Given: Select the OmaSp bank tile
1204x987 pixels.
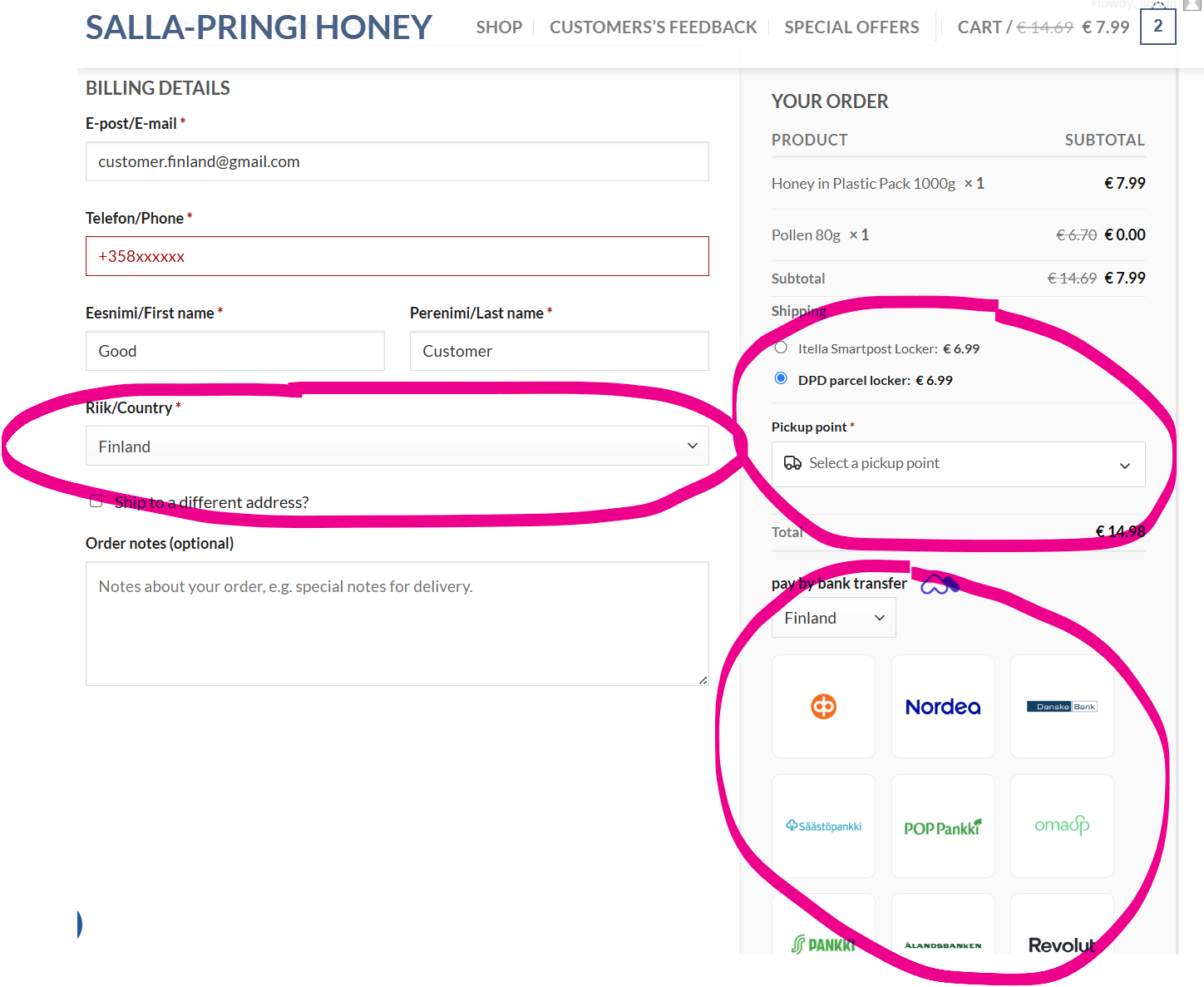Looking at the screenshot, I should tap(1062, 826).
